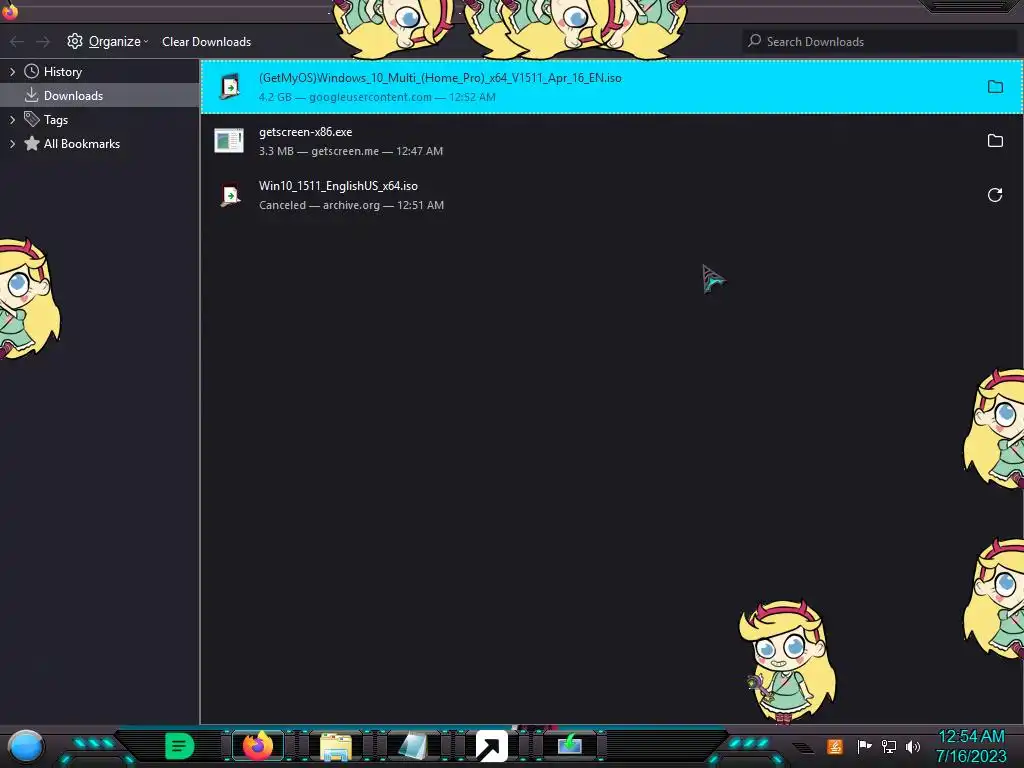Viewport: 1024px width, 768px height.
Task: Retry the canceled Win10_1511 iso download
Action: pyautogui.click(x=995, y=195)
